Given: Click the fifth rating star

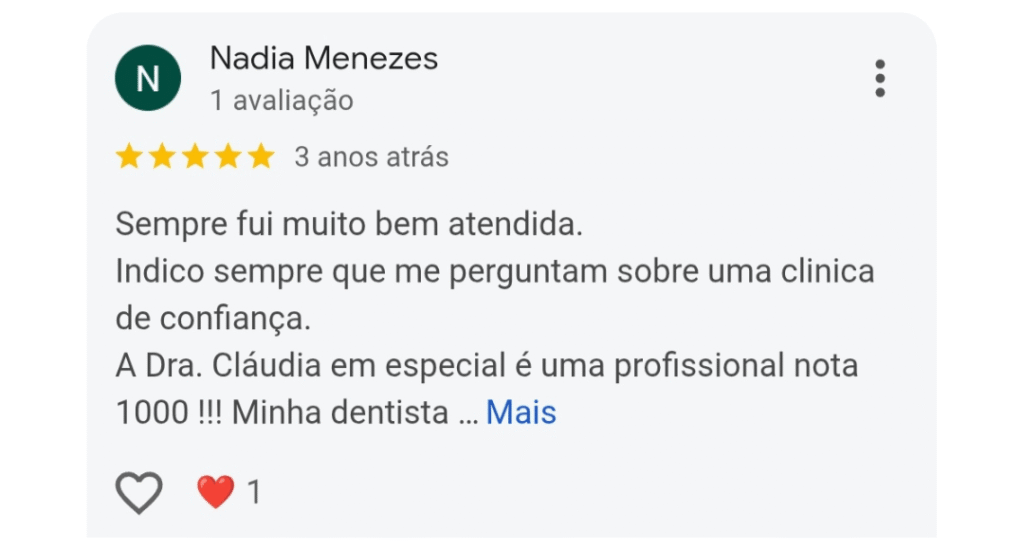Looking at the screenshot, I should click(261, 157).
